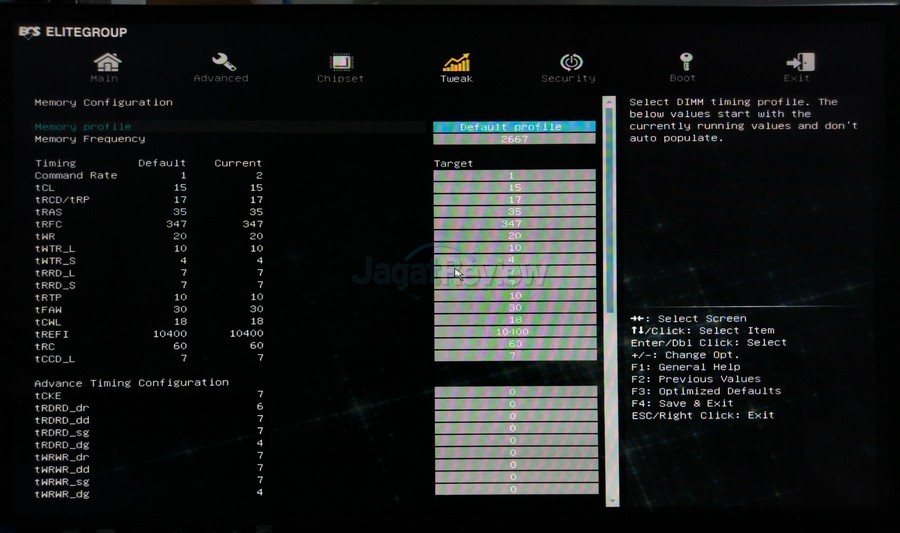Expand the Memory Frequency option

point(514,139)
